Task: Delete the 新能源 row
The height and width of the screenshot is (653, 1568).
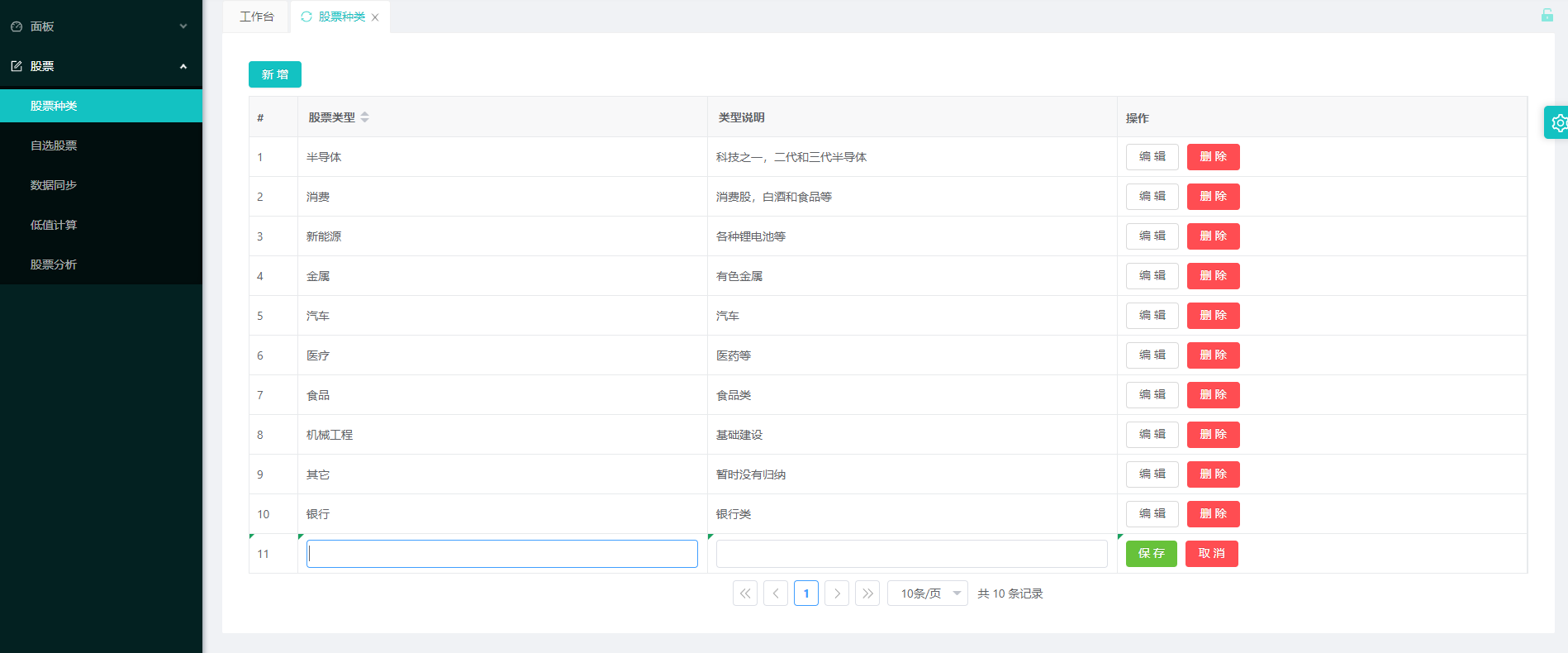Action: [x=1214, y=236]
